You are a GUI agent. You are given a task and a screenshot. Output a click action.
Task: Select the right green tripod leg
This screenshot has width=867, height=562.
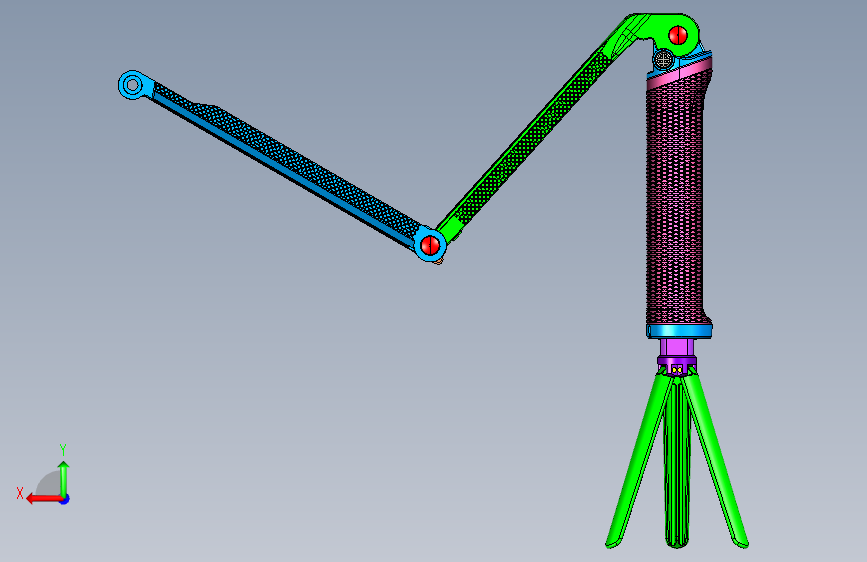(x=717, y=460)
